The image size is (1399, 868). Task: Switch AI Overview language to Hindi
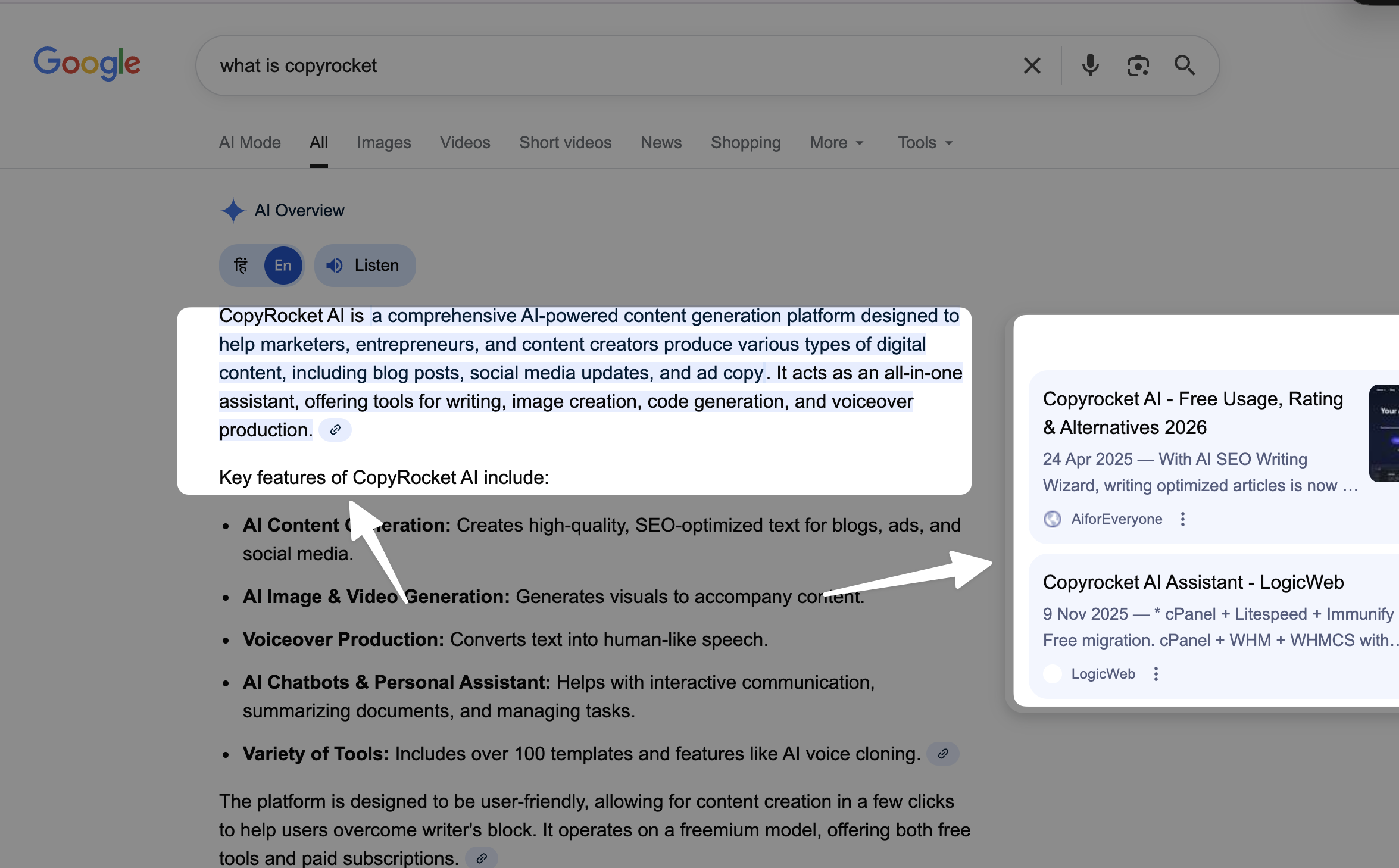[241, 266]
